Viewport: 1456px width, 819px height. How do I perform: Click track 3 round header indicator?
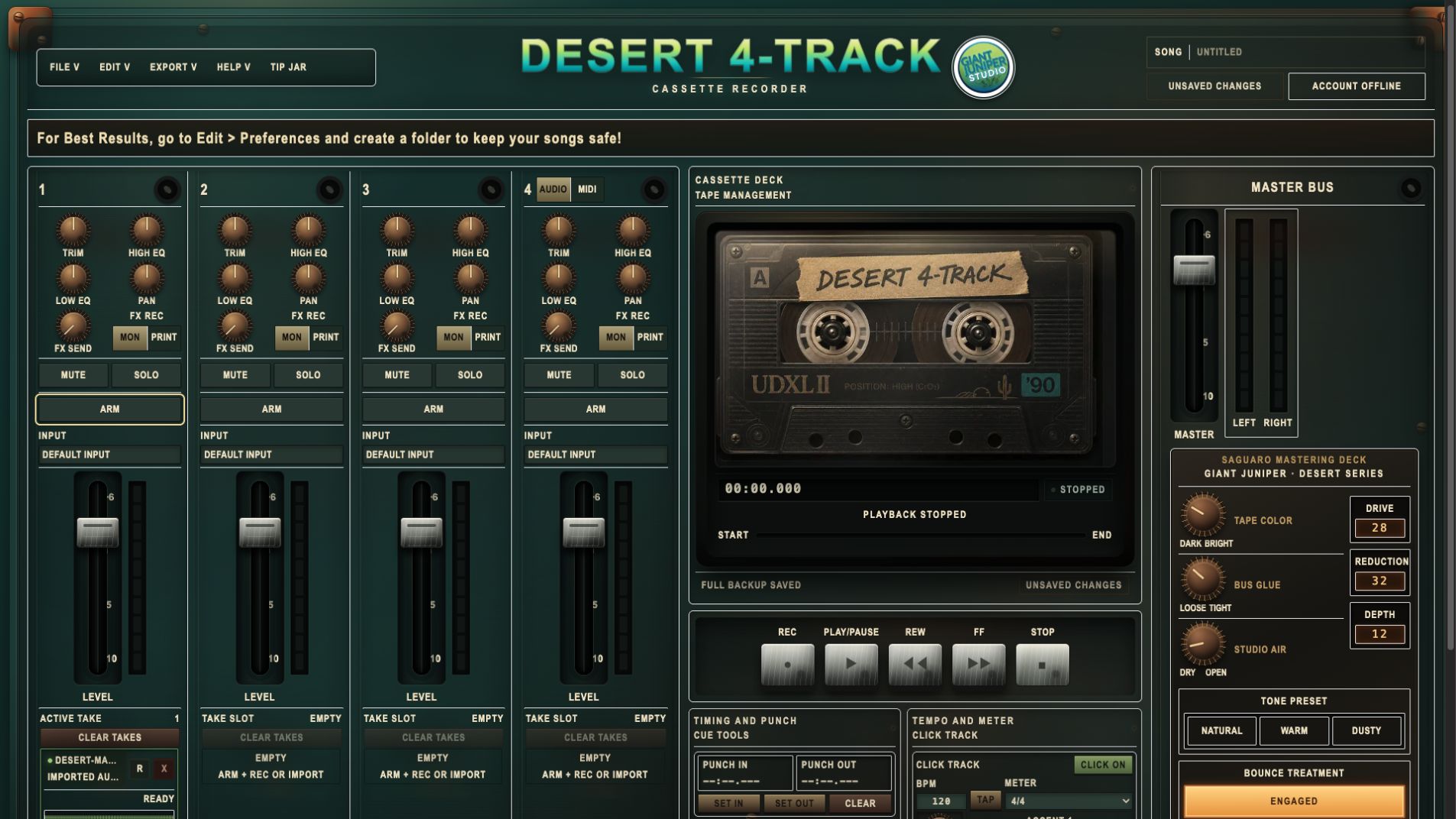click(x=491, y=189)
